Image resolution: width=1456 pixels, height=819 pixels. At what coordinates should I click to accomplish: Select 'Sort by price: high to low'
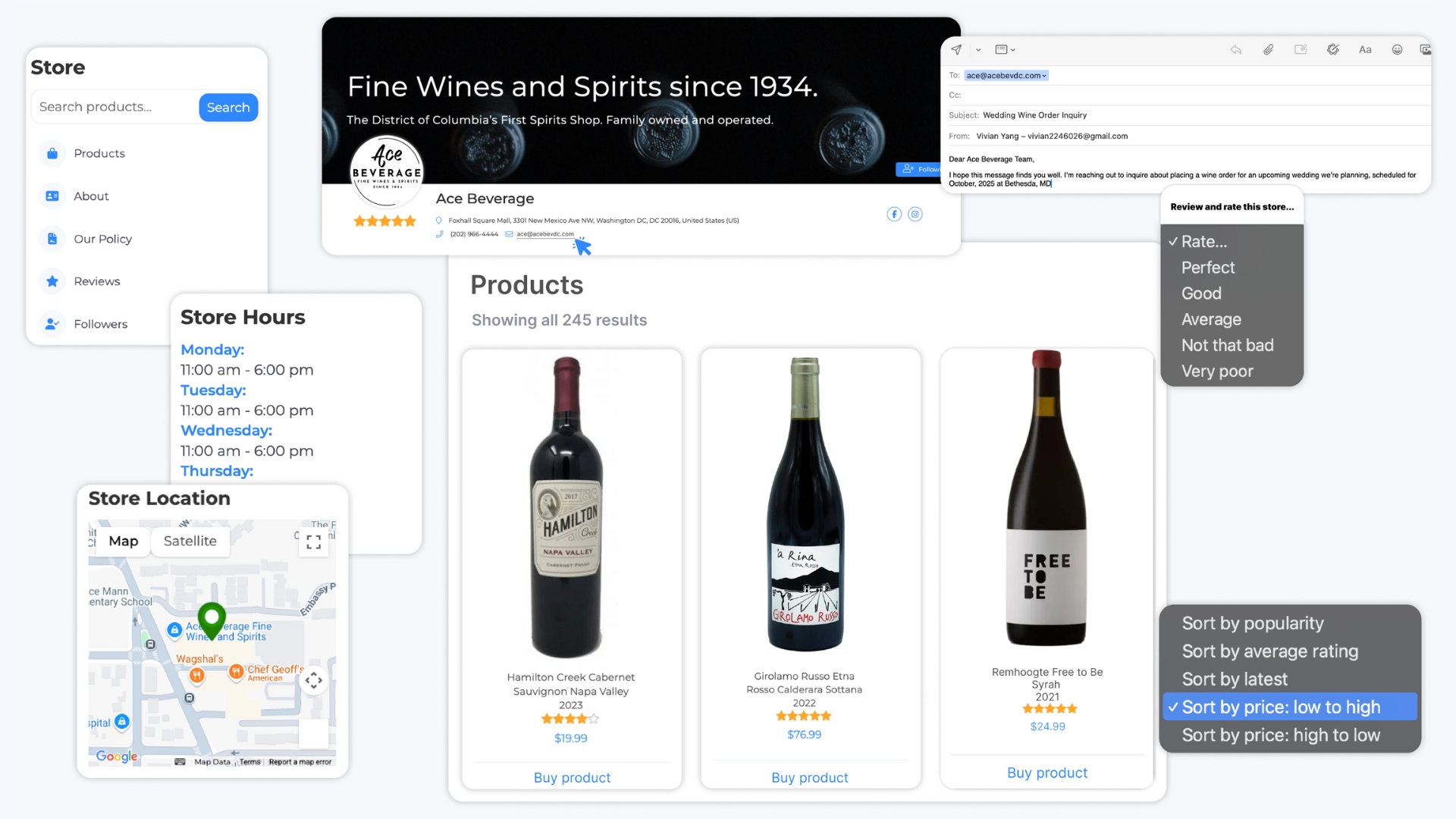[1280, 736]
